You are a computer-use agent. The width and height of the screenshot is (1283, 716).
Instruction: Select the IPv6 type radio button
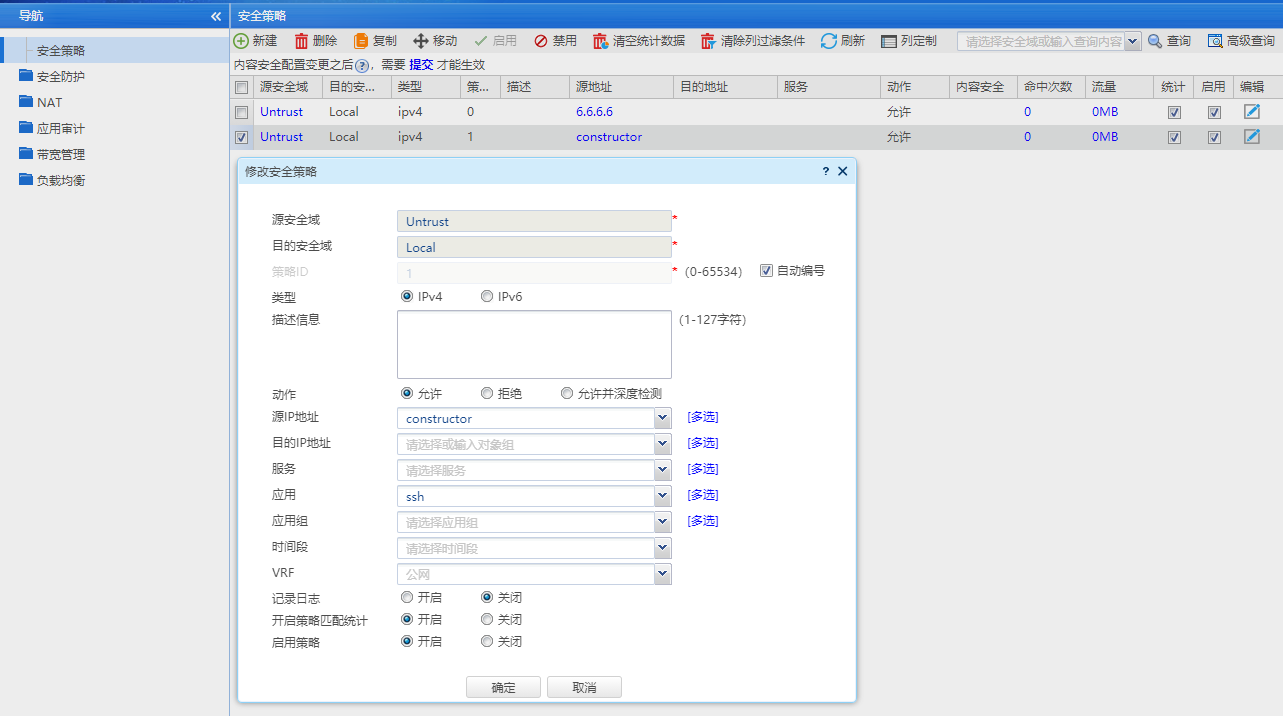coord(487,297)
